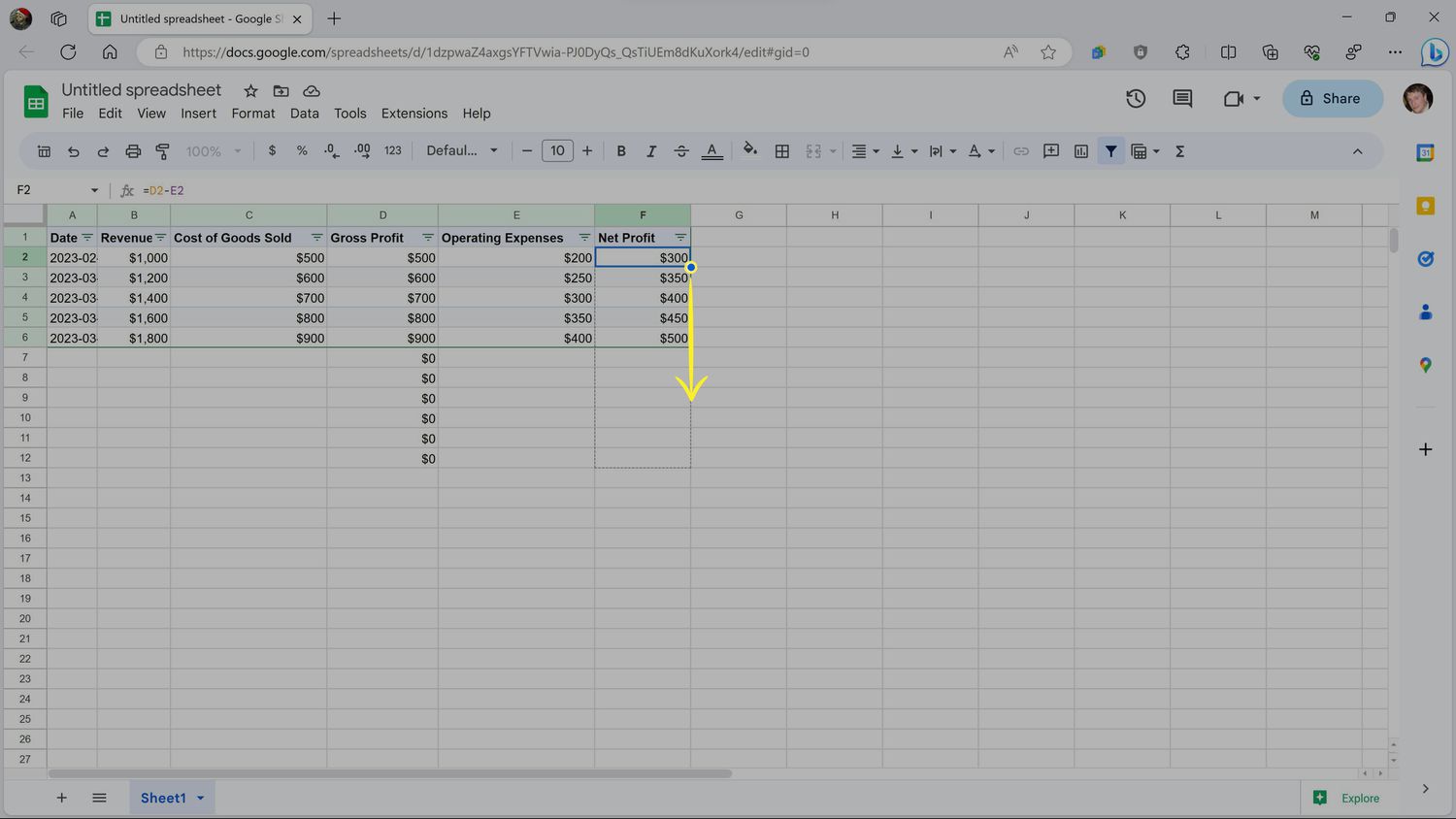Click the Paint format roller icon

(x=162, y=151)
